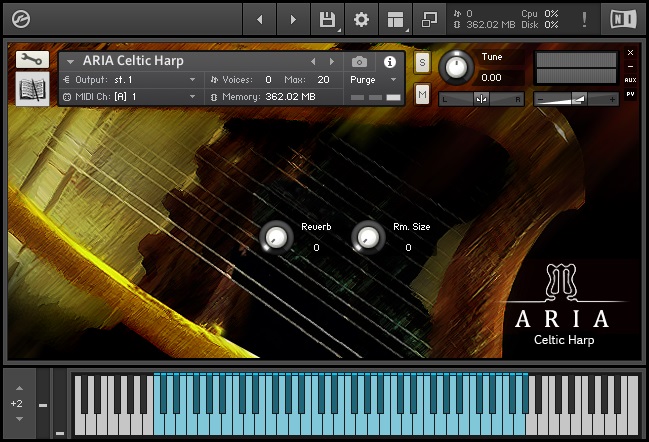This screenshot has height=442, width=649.
Task: Load the previous preset with left arrow
Action: 260,19
